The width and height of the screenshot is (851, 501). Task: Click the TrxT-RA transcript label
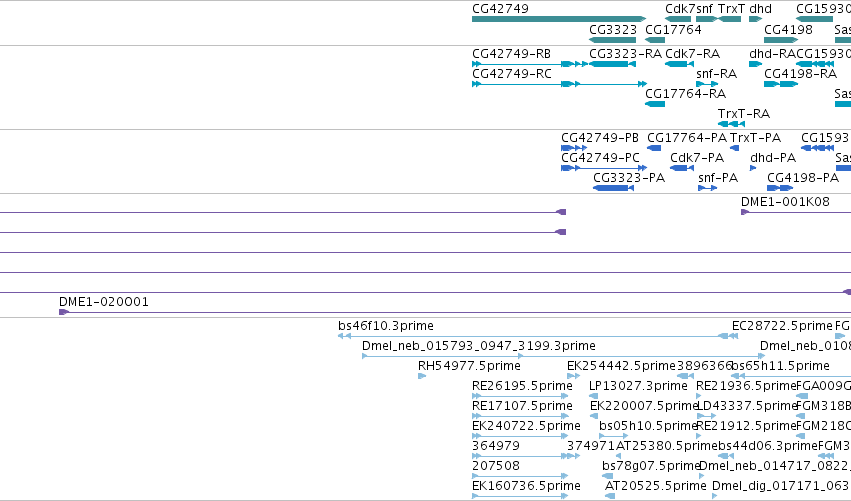point(744,114)
